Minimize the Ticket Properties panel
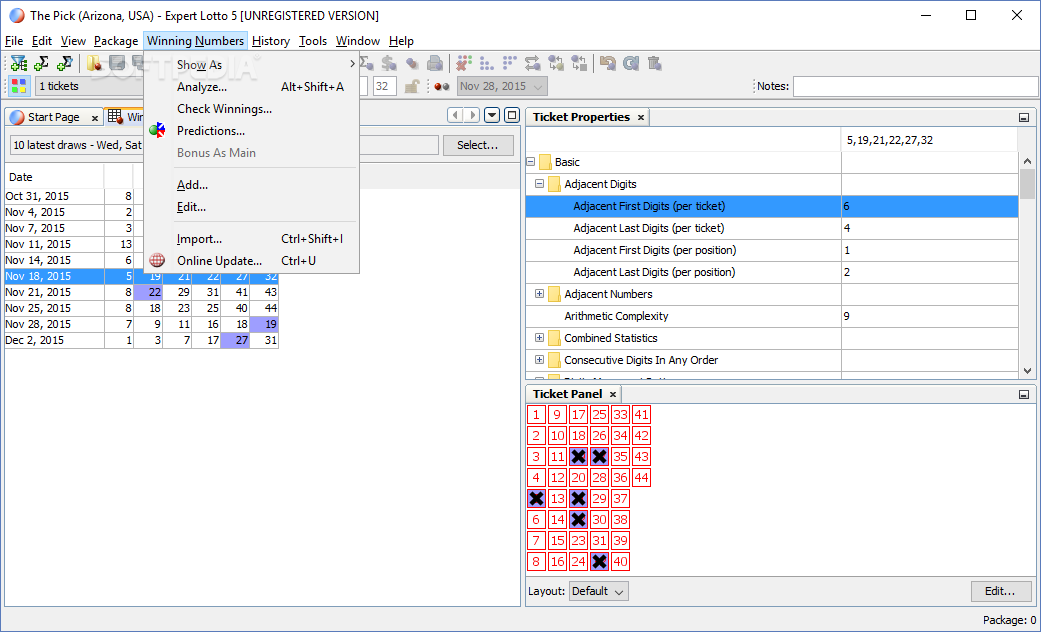Viewport: 1041px width, 632px height. [x=1024, y=118]
